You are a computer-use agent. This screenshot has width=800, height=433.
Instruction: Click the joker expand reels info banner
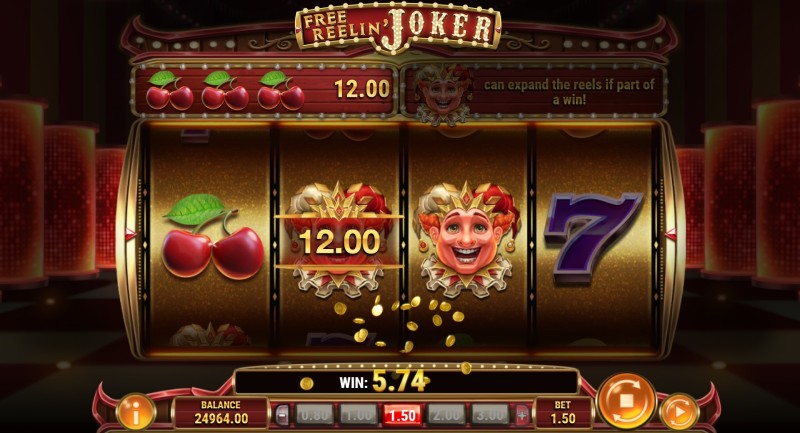[534, 91]
